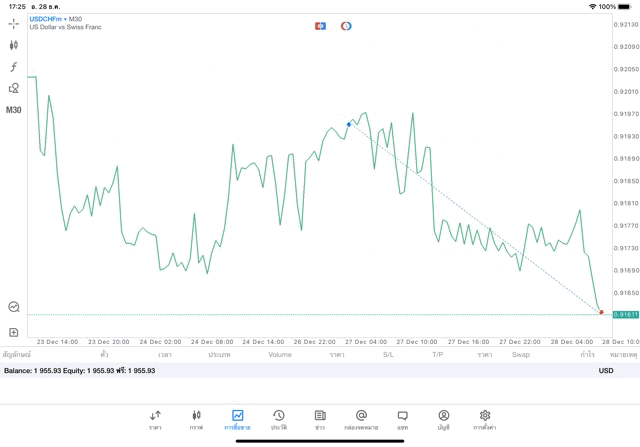Open the candlestick chart type settings
Screen dimensions: 640x447
[14, 45]
